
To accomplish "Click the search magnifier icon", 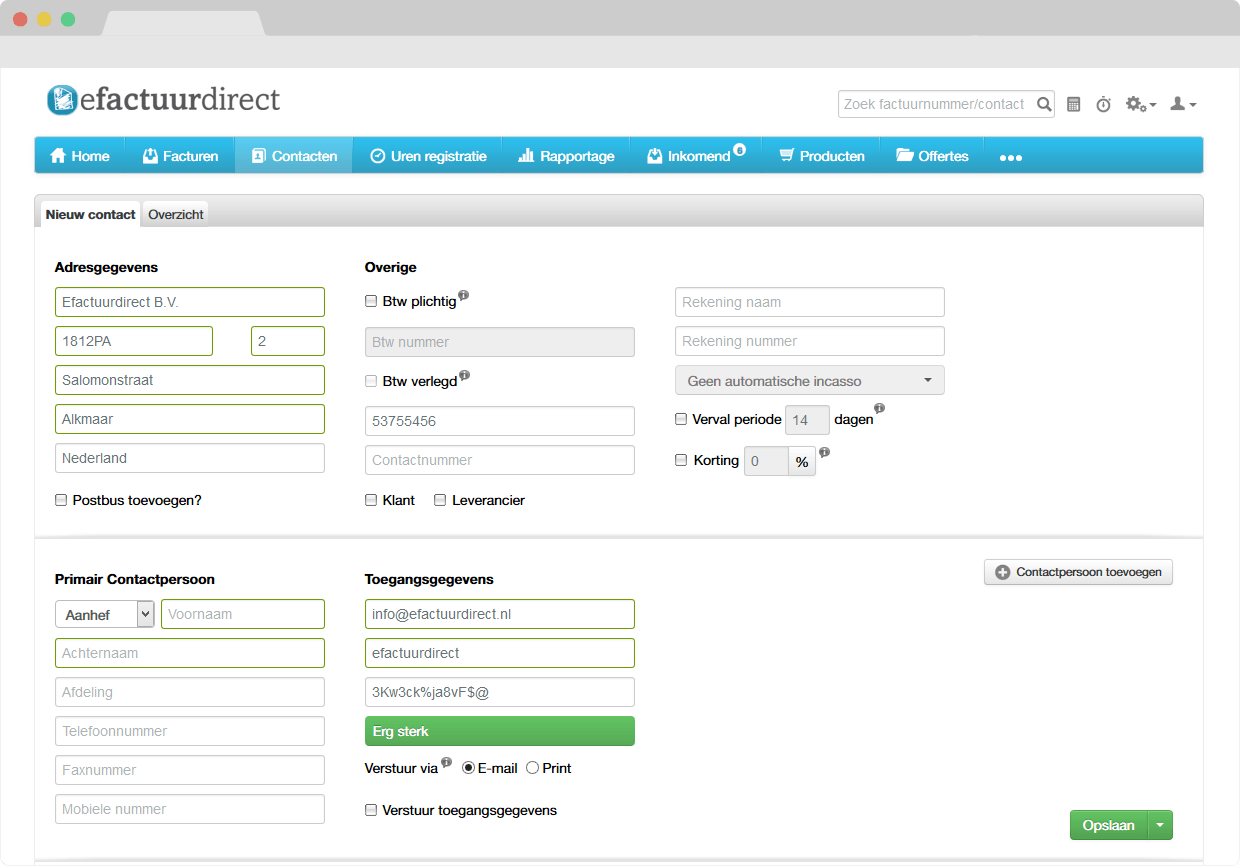I will click(x=1044, y=104).
